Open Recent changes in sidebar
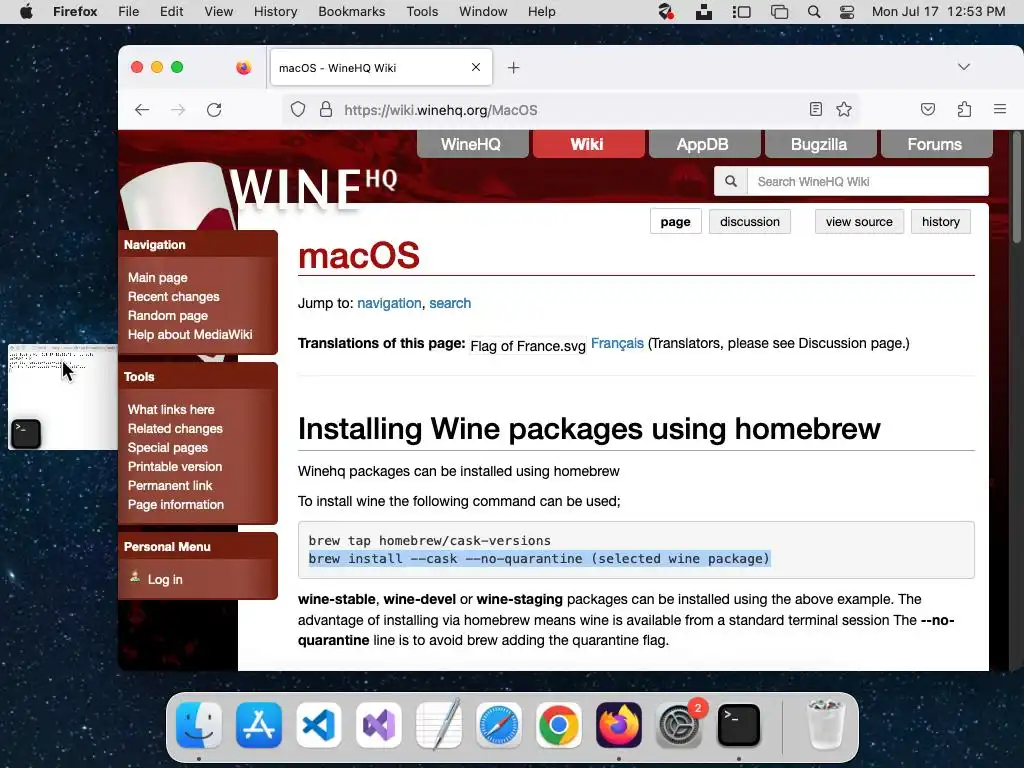 click(174, 296)
